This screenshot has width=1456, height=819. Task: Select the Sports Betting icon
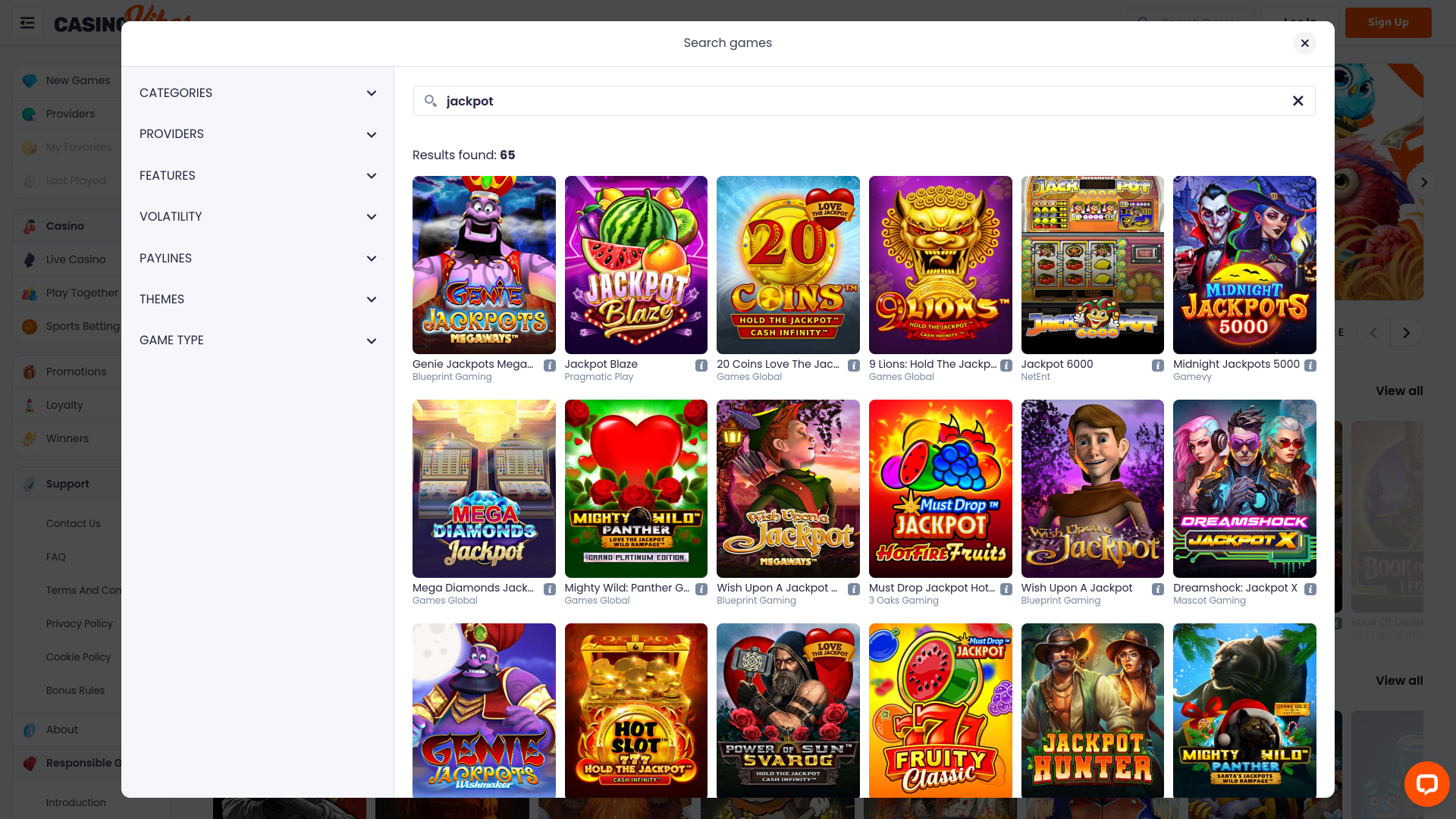click(x=30, y=326)
